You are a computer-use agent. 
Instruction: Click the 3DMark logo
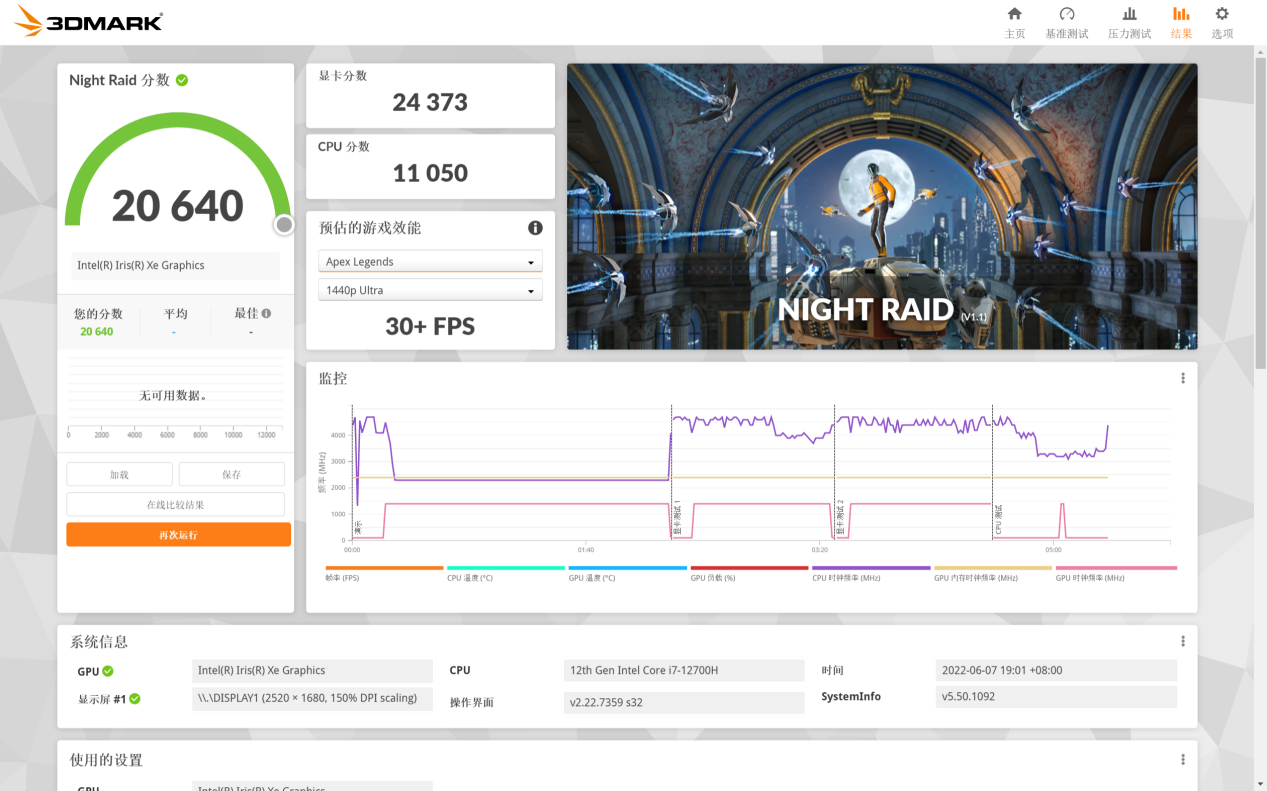[x=89, y=21]
